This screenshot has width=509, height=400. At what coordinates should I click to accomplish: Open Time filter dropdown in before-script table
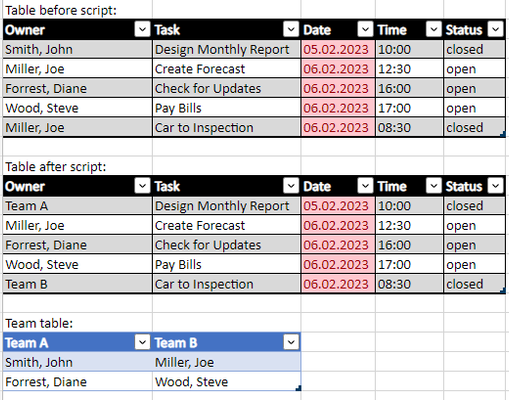(x=434, y=29)
